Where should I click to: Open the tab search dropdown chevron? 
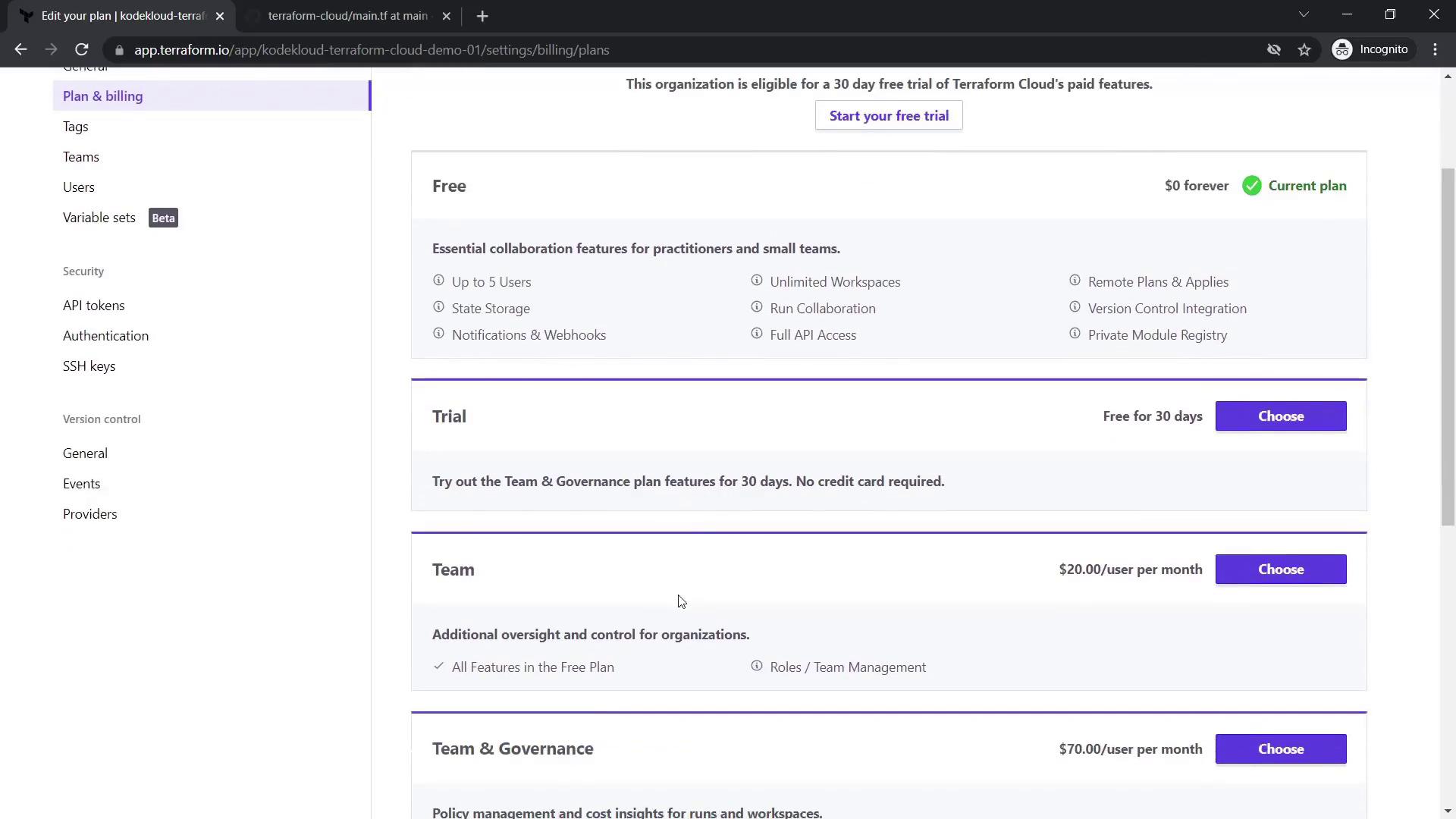click(1304, 15)
